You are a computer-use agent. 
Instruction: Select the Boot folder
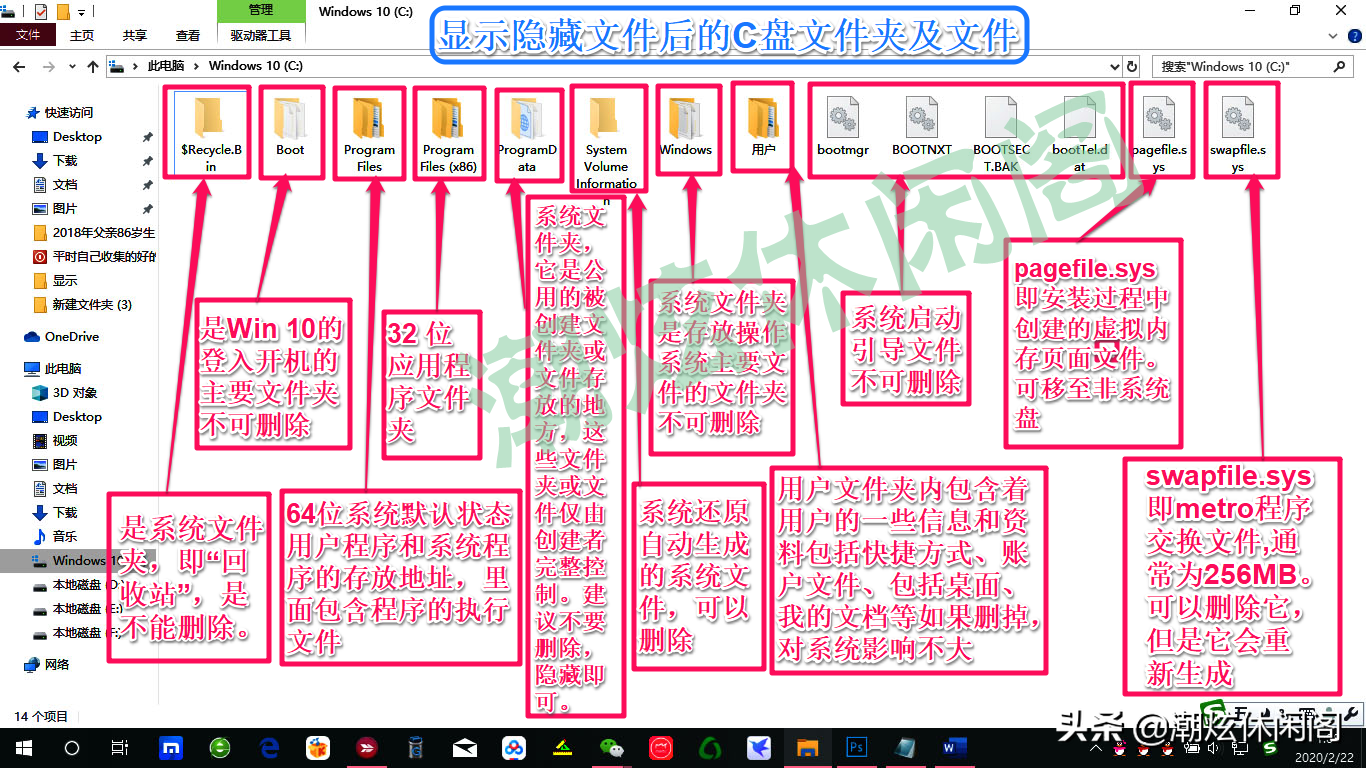[x=290, y=125]
